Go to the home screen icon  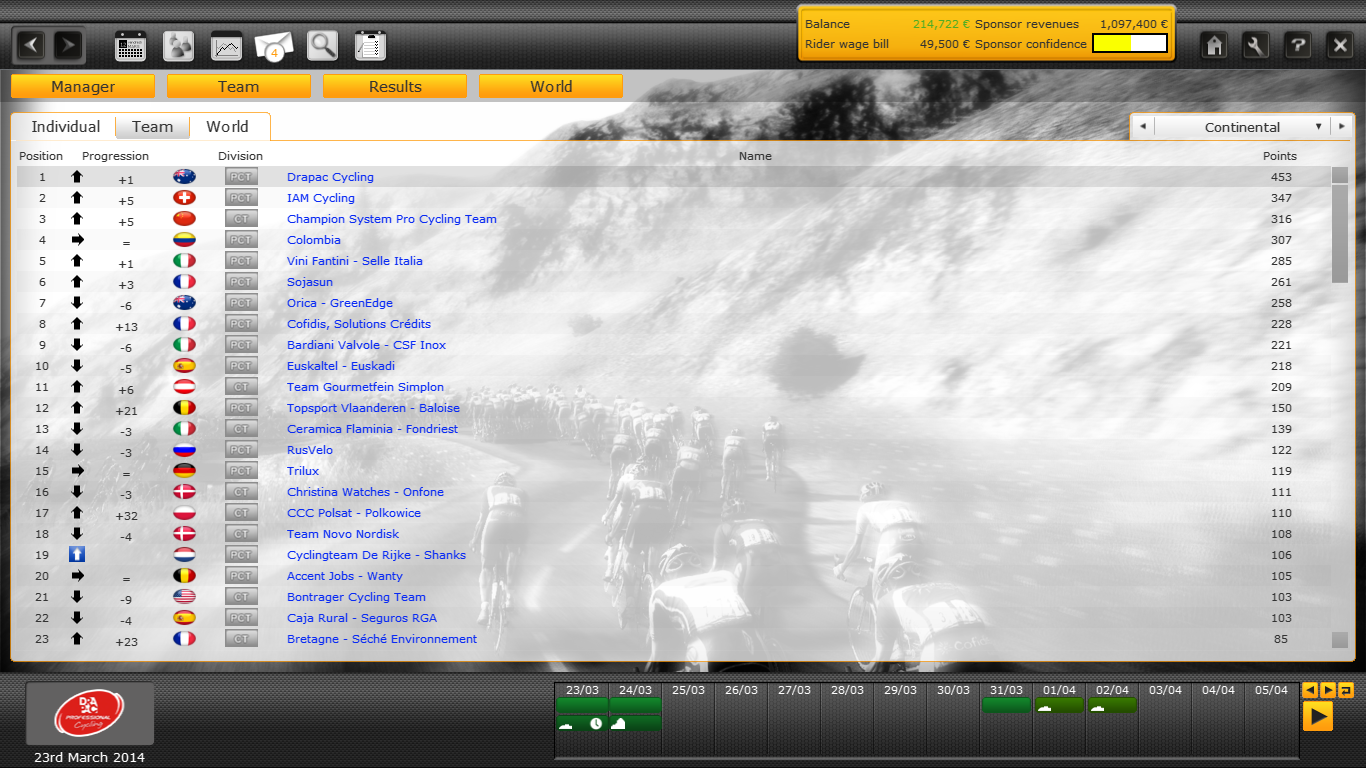1214,45
